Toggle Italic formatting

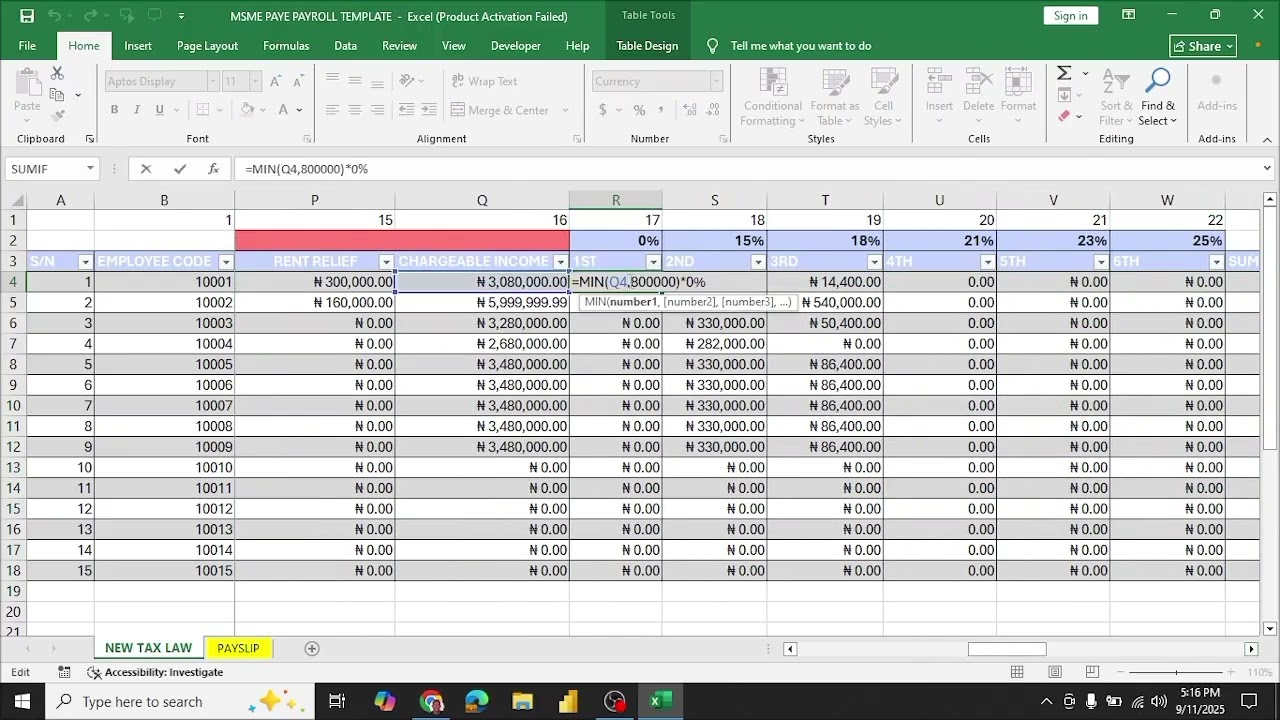[138, 110]
